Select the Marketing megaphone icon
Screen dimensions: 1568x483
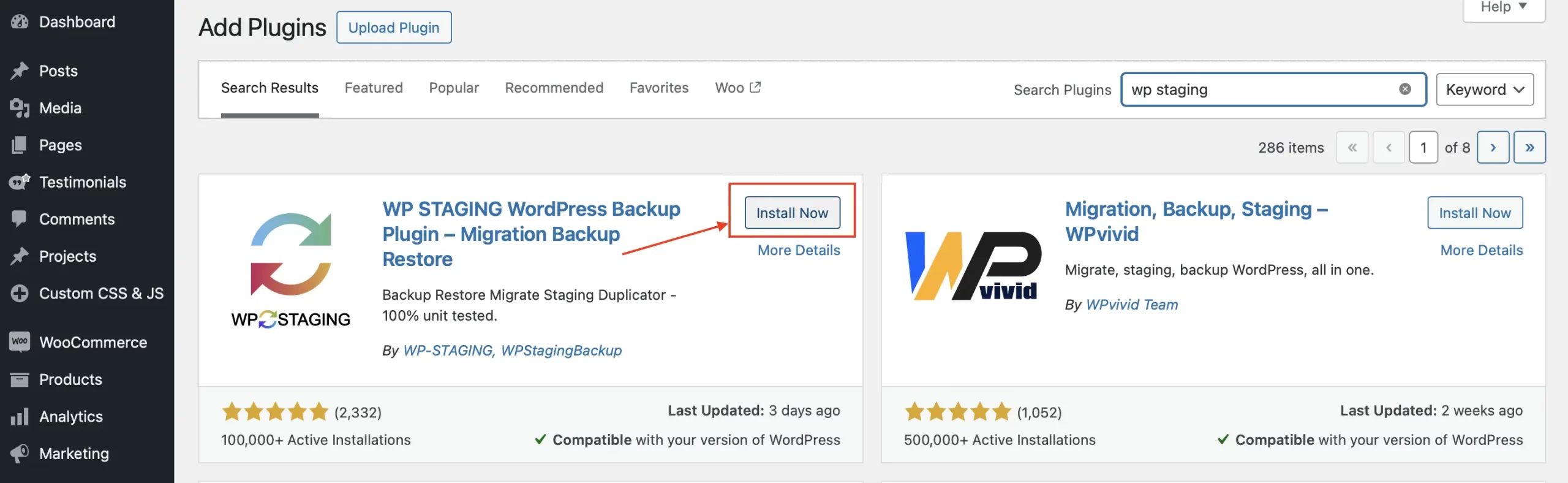click(x=20, y=454)
